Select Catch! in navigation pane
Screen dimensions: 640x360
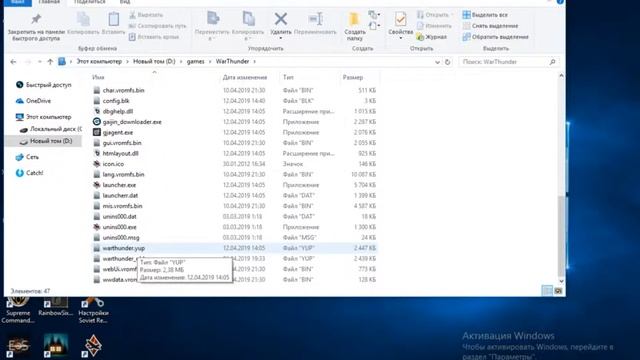29,173
